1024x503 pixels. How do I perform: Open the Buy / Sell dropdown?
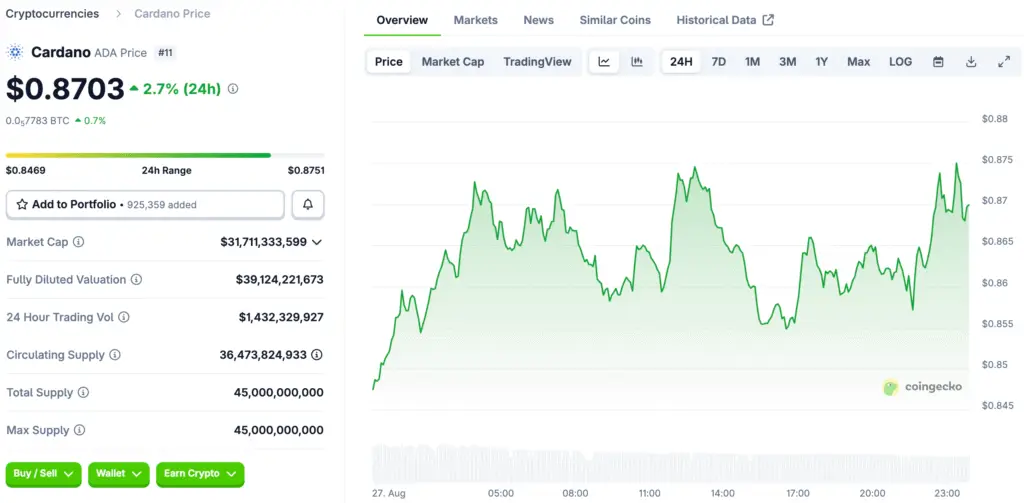point(43,474)
